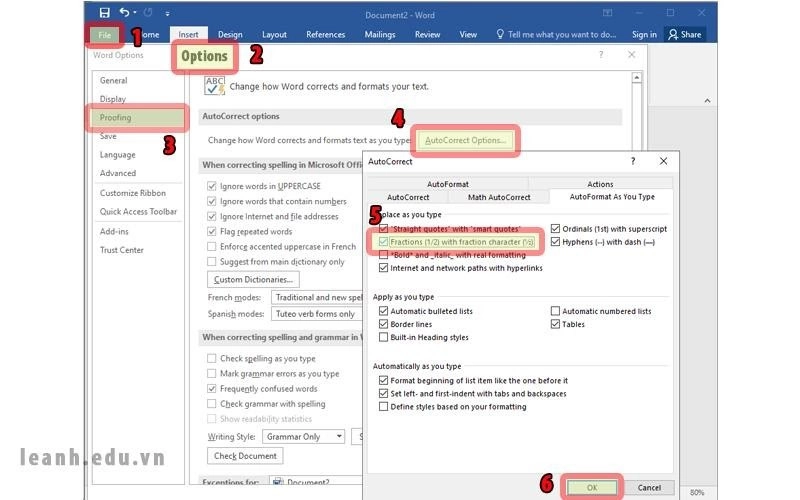Image resolution: width=800 pixels, height=500 pixels.
Task: Click the AutoCorrect dialog help question mark
Action: point(633,161)
